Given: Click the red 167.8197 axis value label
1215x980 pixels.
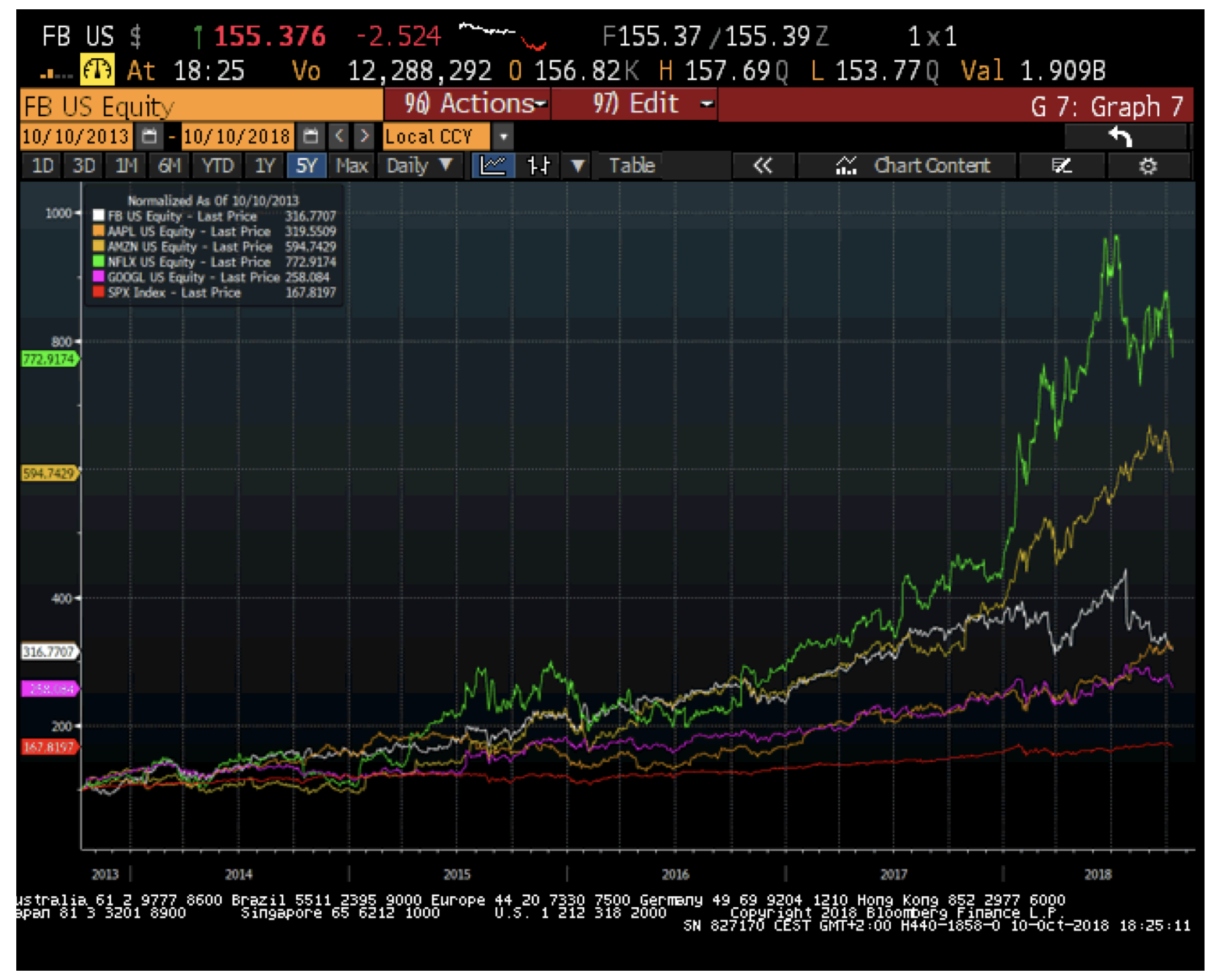Looking at the screenshot, I should point(49,747).
